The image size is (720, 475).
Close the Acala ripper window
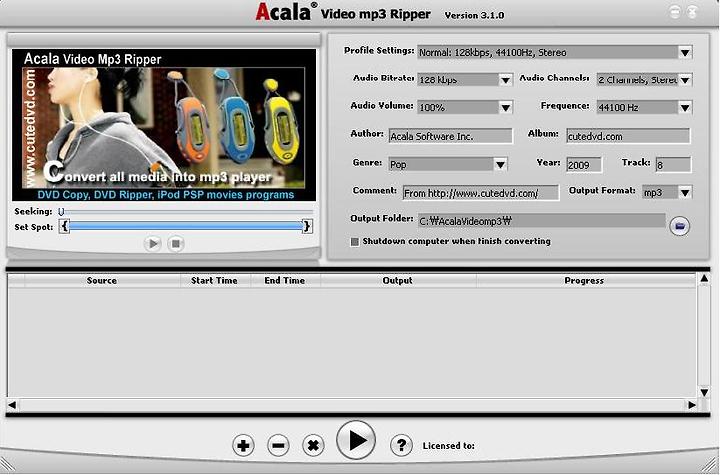tap(692, 12)
